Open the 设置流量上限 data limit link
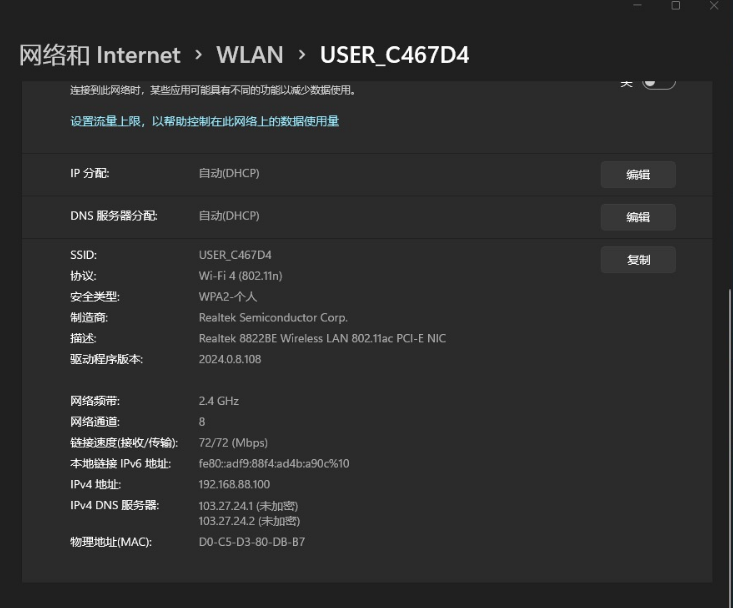733x608 pixels. coord(204,121)
